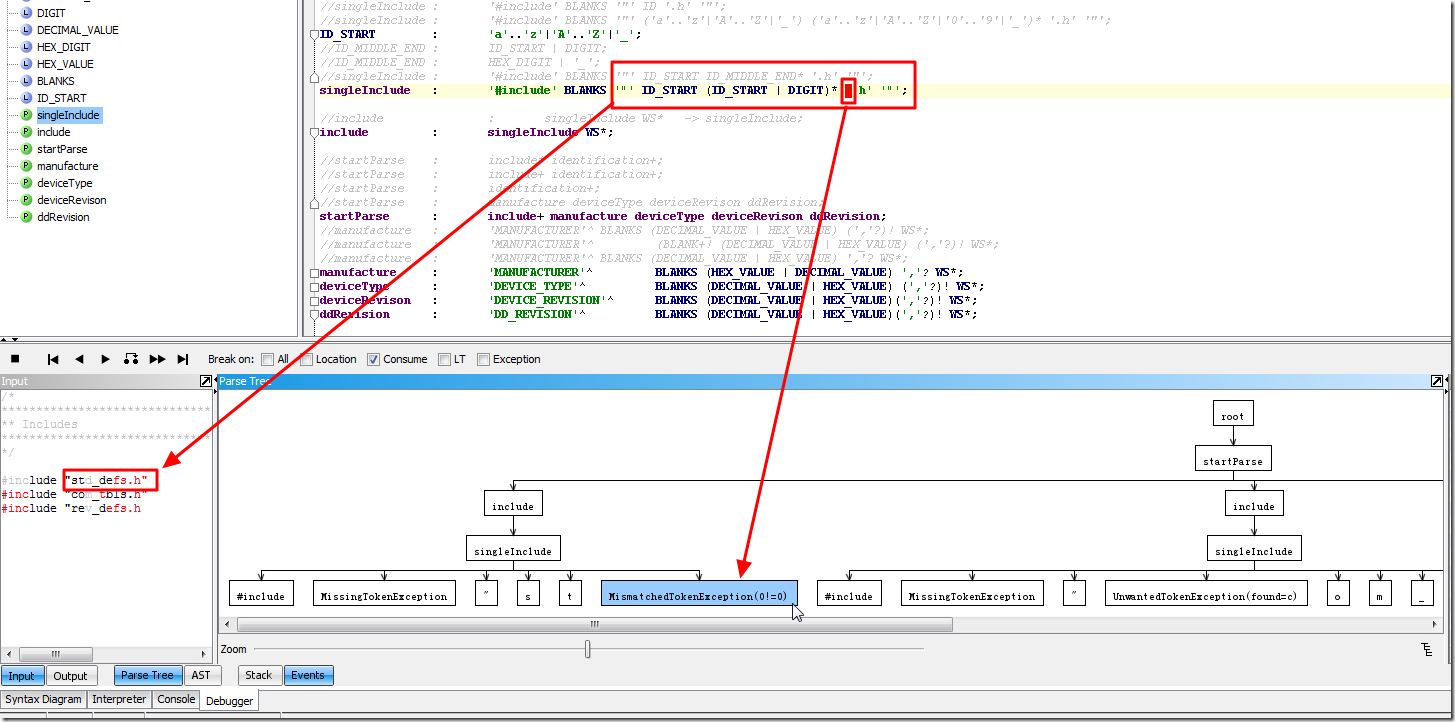Select the root node in parse tree
The image size is (1455, 722).
coord(1233,414)
